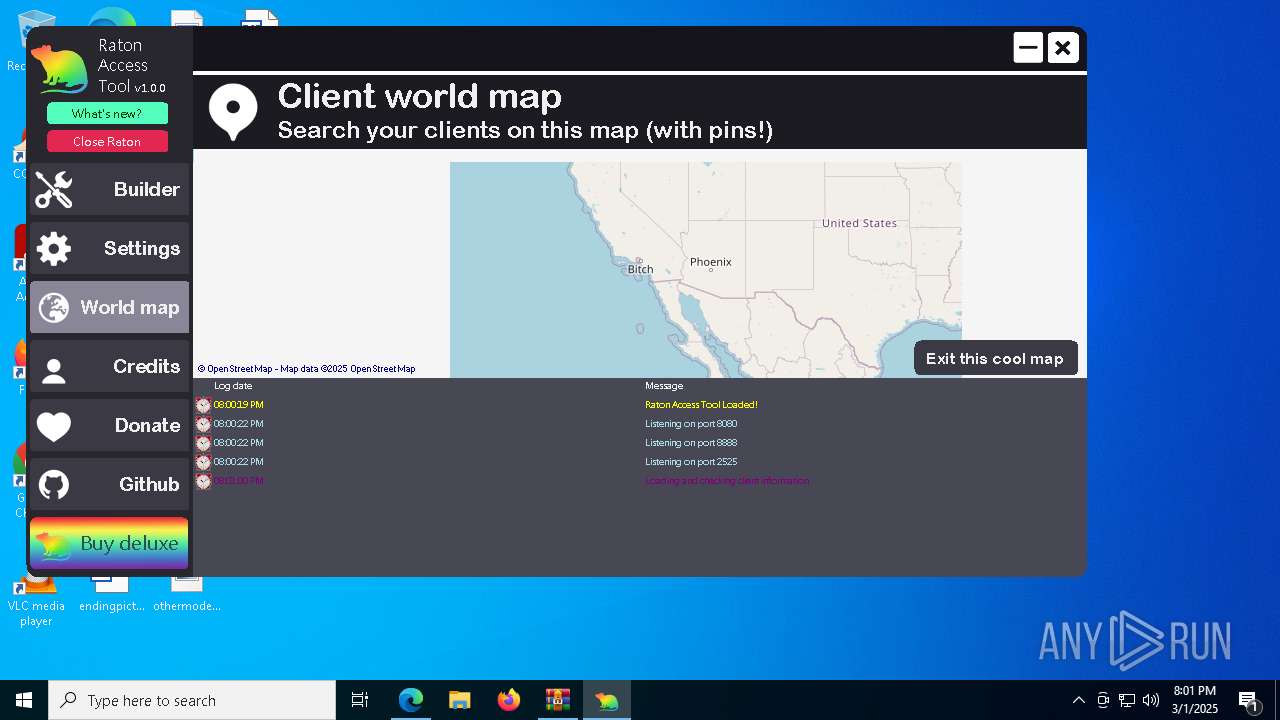Open the network status tray icon
This screenshot has width=1280, height=720.
1127,700
